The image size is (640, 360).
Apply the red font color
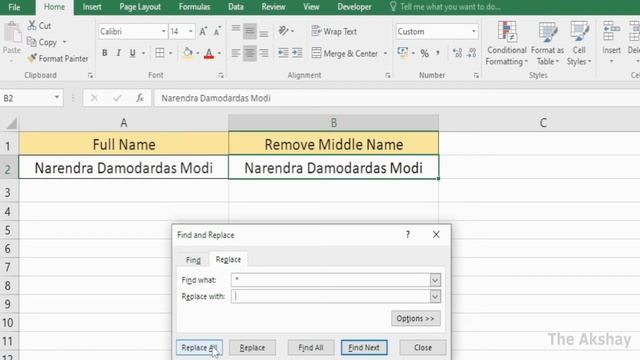pos(209,53)
